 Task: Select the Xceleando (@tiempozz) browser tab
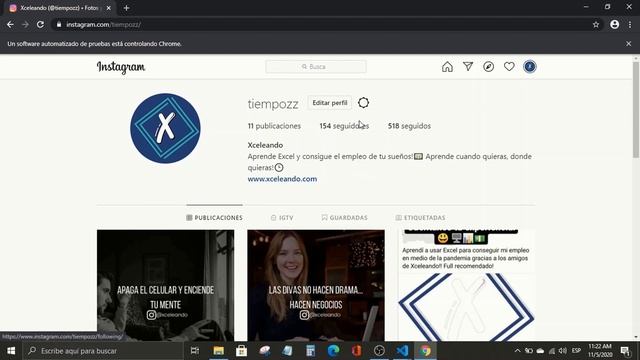click(60, 8)
